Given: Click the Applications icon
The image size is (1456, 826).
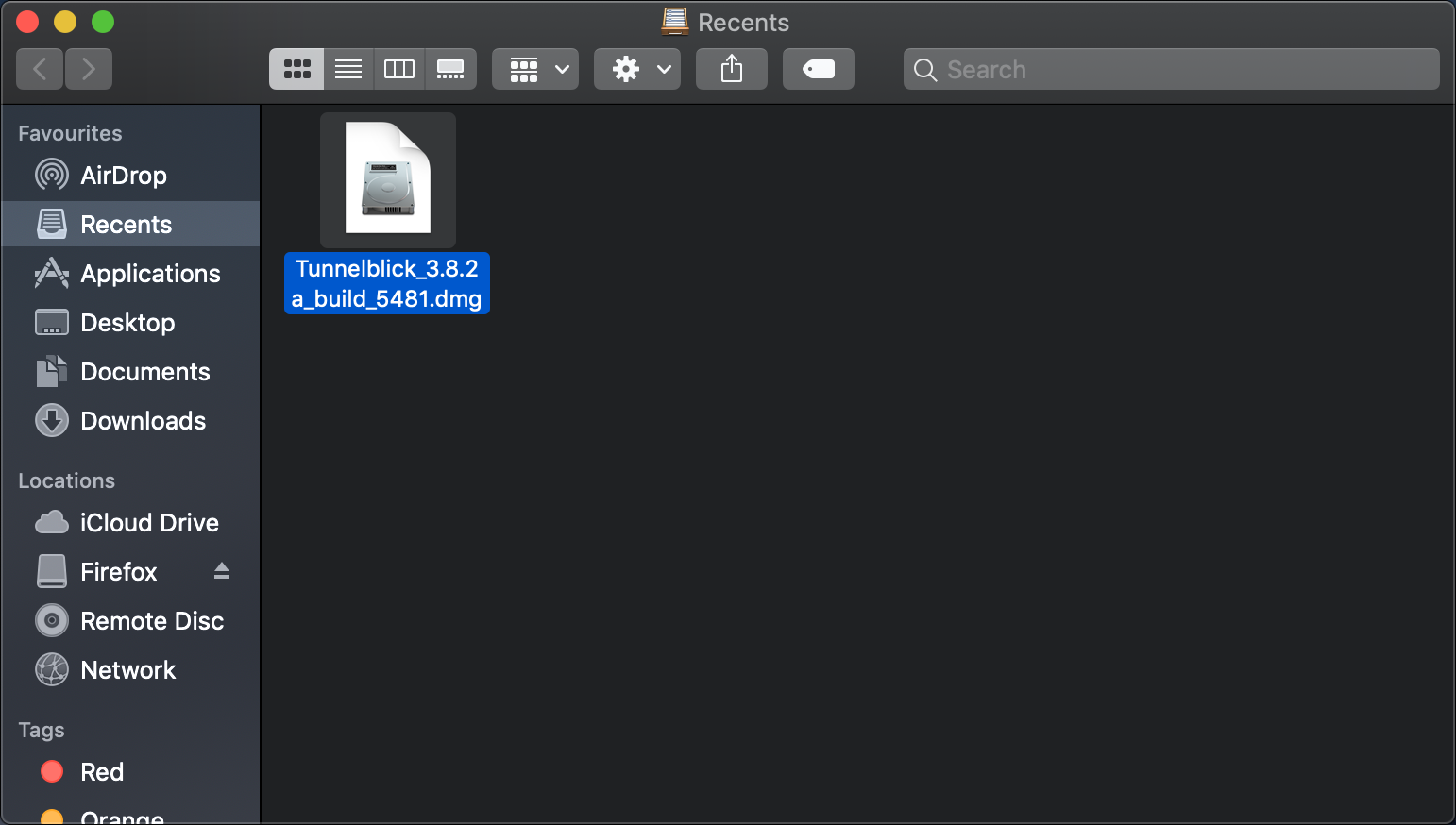Looking at the screenshot, I should click(52, 273).
